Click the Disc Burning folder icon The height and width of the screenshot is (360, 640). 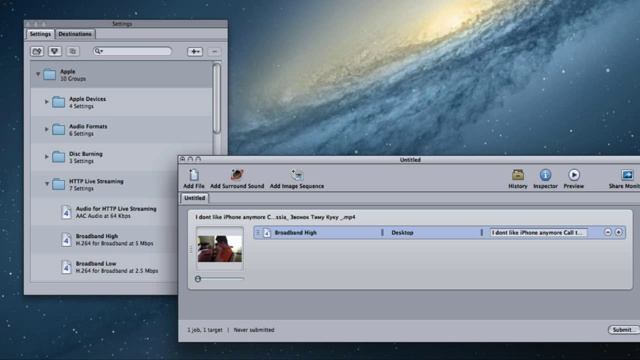pyautogui.click(x=58, y=157)
